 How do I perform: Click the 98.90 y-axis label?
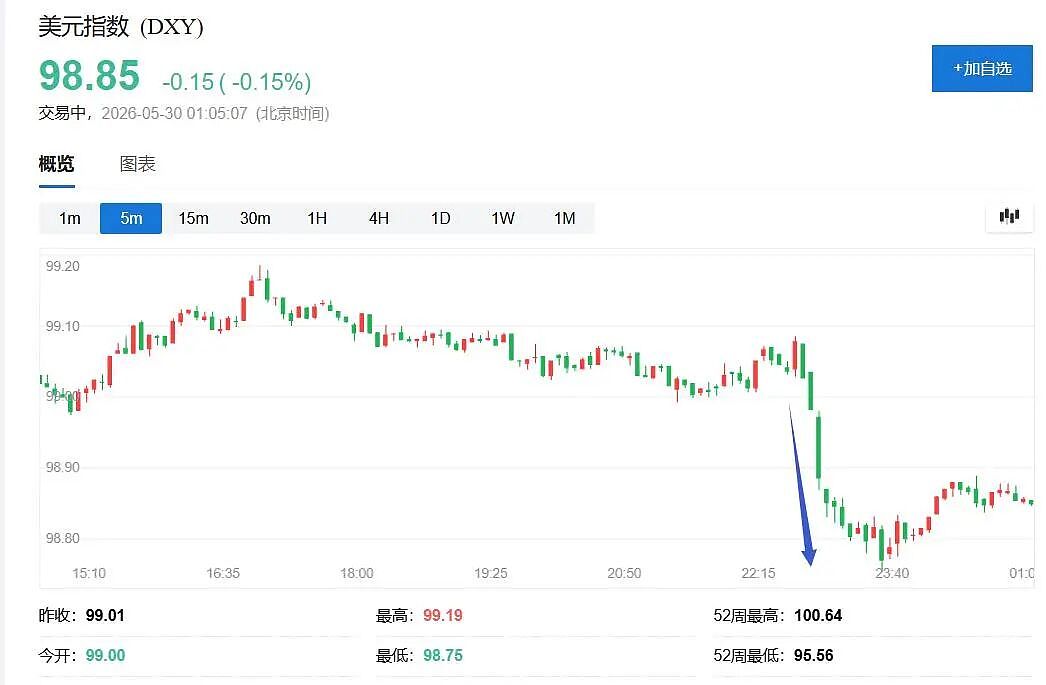click(x=63, y=467)
